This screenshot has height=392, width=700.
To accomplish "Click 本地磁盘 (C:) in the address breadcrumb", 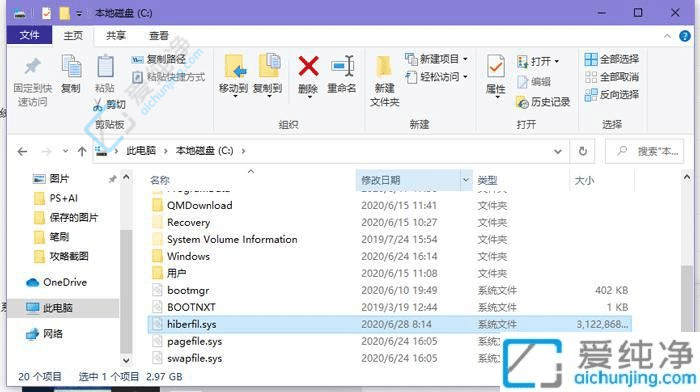I will coord(204,151).
